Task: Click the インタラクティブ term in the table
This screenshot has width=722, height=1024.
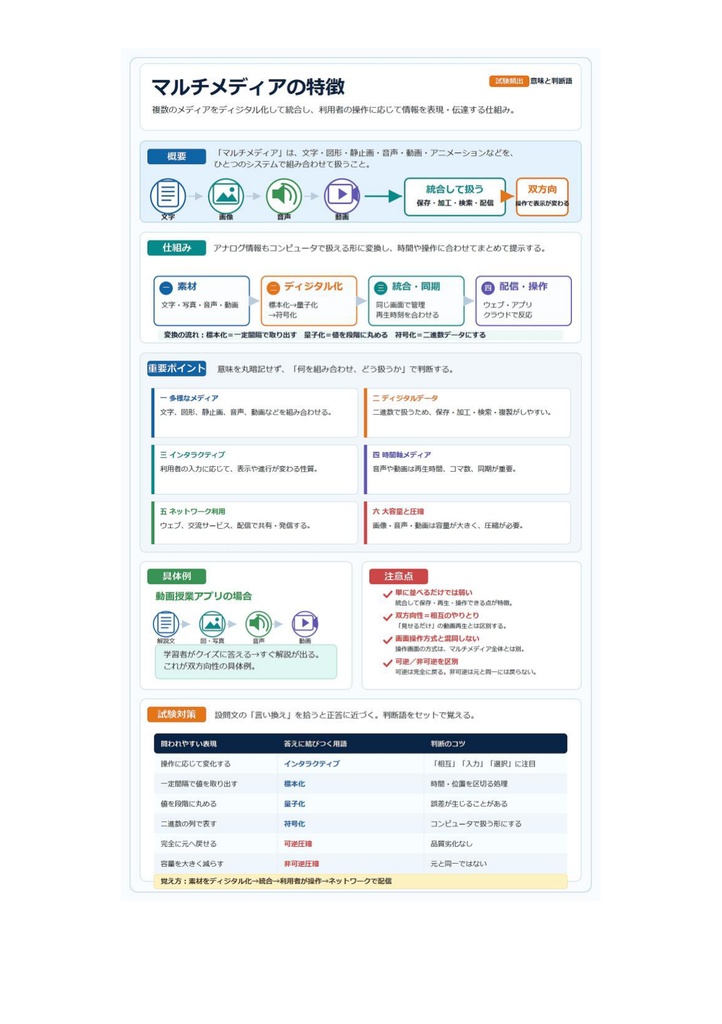Action: (311, 763)
